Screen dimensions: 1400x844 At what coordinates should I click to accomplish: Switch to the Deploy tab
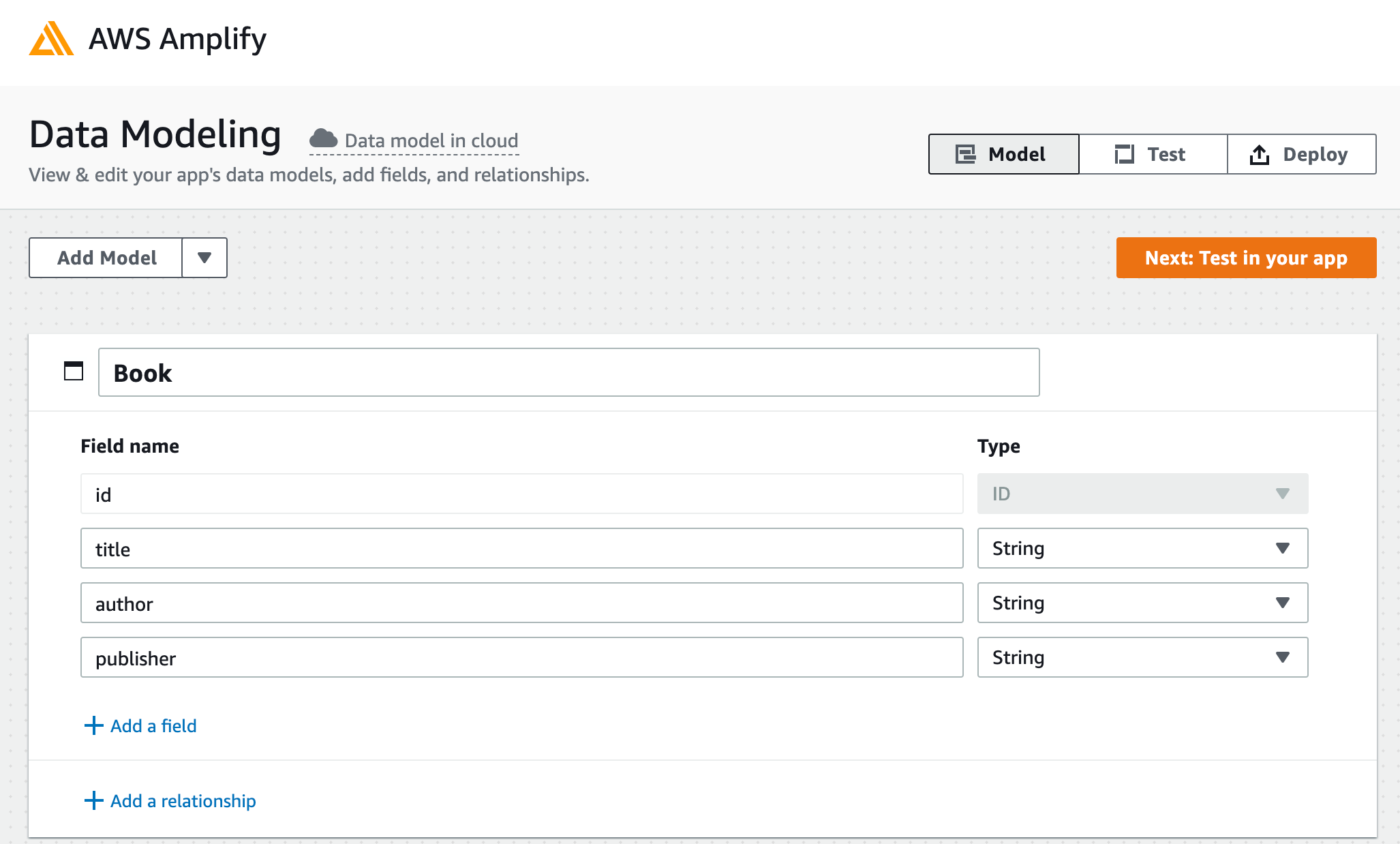click(1302, 154)
